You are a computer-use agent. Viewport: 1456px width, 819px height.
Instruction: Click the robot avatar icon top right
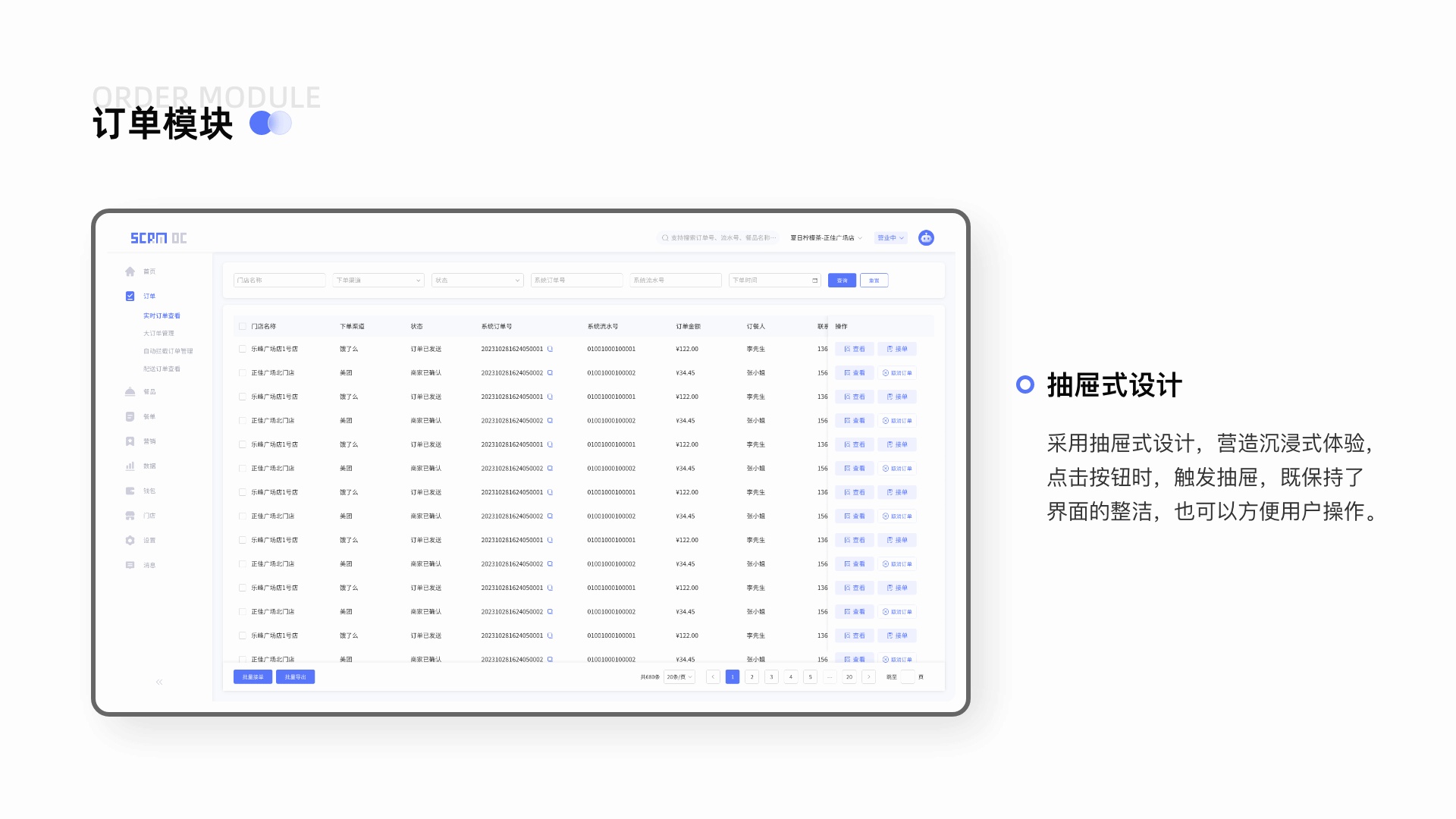click(x=926, y=238)
